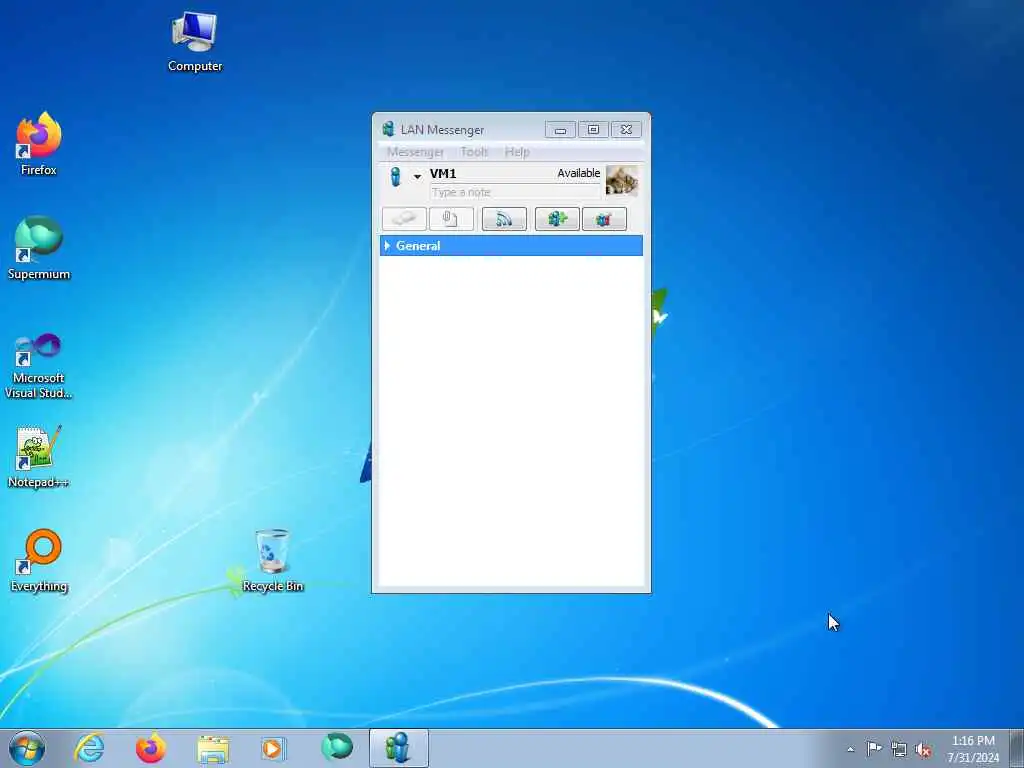1024x768 pixels.
Task: Click the add group toolbar button
Action: pos(557,219)
